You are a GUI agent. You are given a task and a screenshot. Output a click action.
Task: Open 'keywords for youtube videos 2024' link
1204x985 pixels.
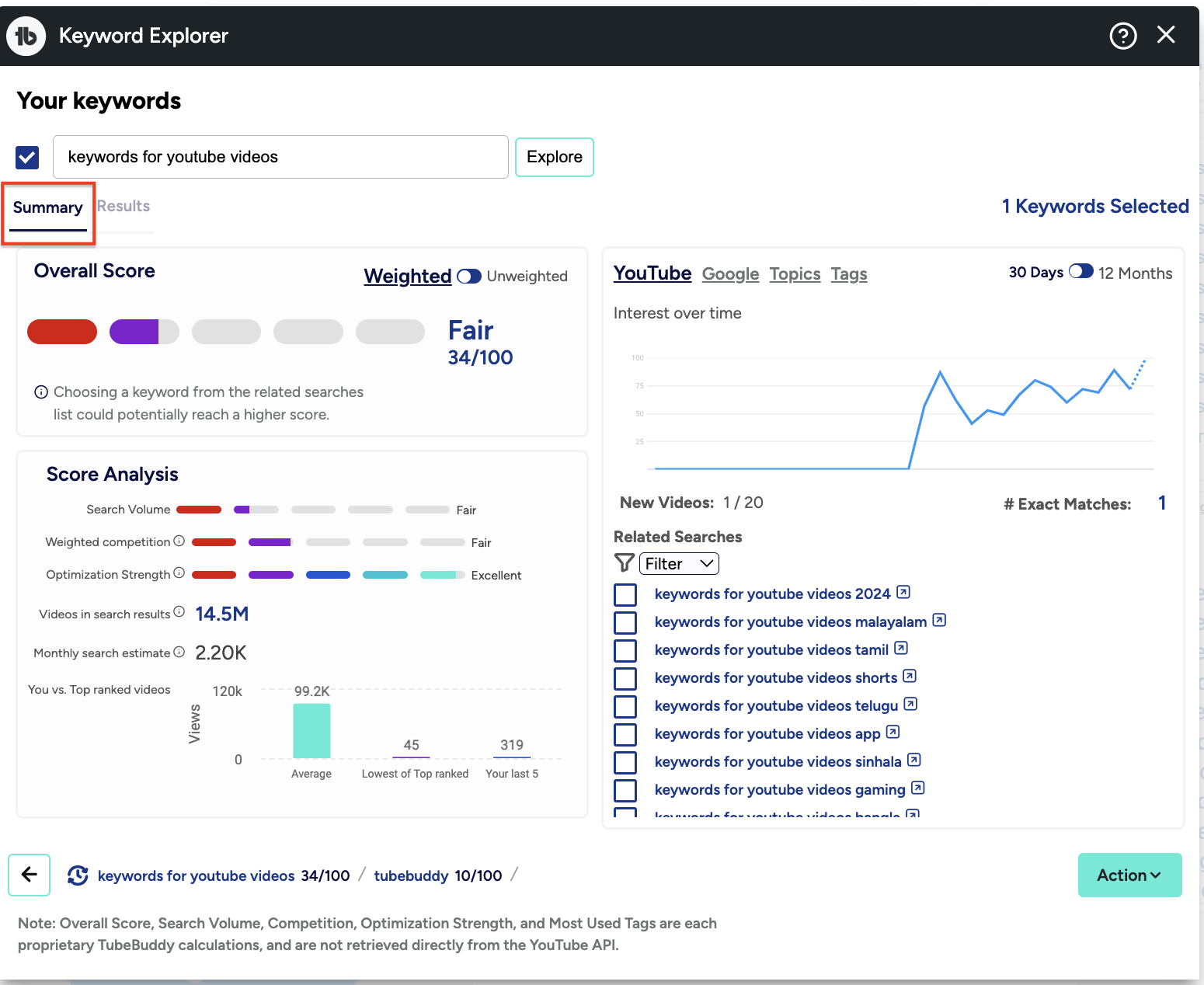click(x=772, y=594)
